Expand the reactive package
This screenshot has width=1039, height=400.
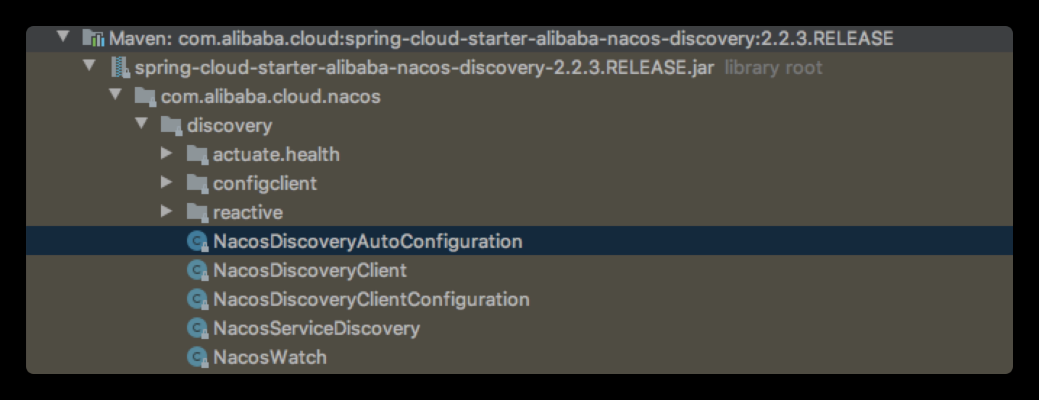[x=167, y=213]
